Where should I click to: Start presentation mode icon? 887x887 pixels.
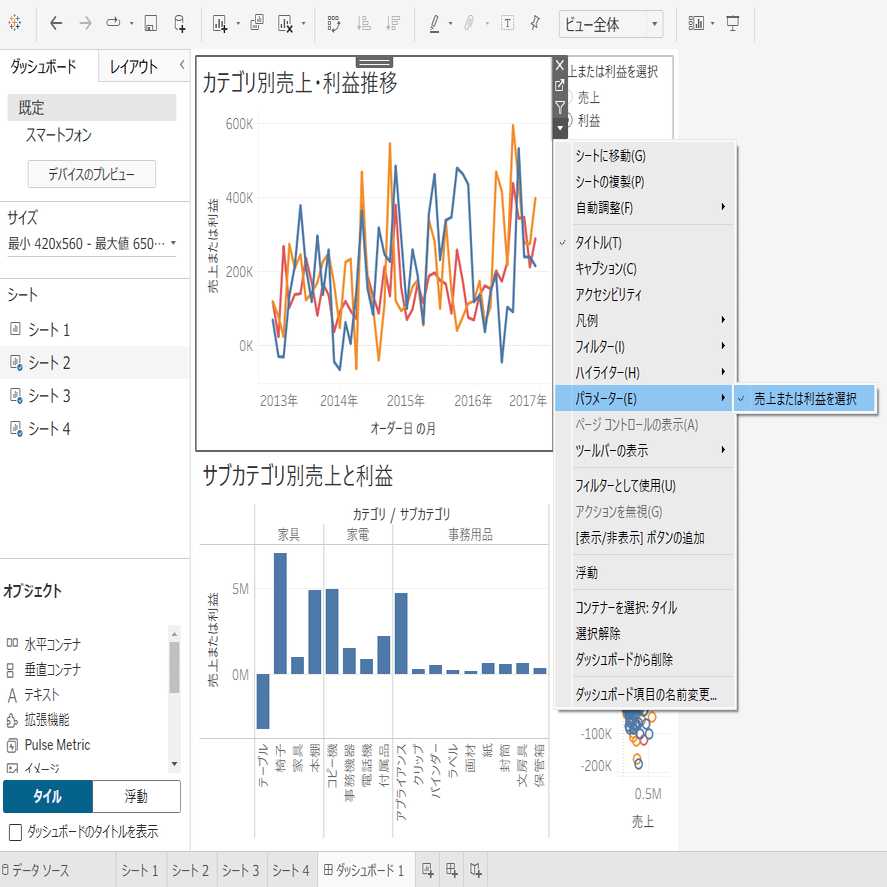[733, 23]
